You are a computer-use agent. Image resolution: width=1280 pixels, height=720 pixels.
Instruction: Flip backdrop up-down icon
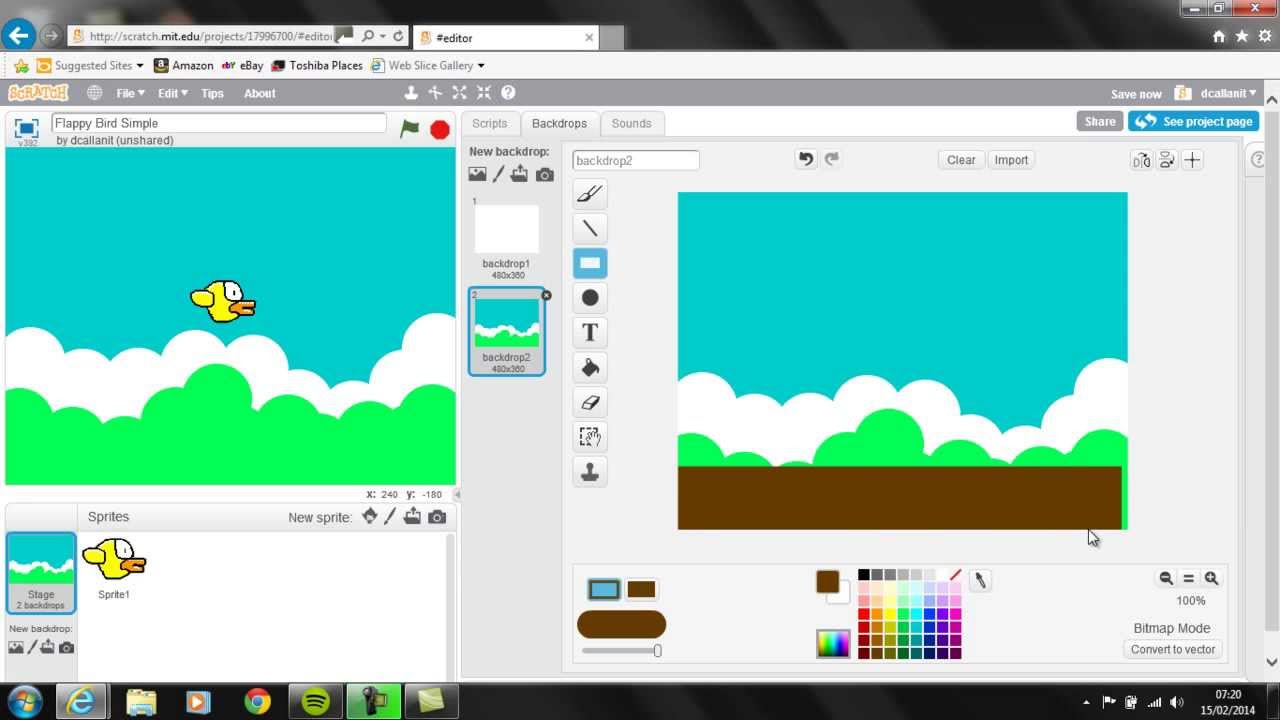click(x=1166, y=160)
